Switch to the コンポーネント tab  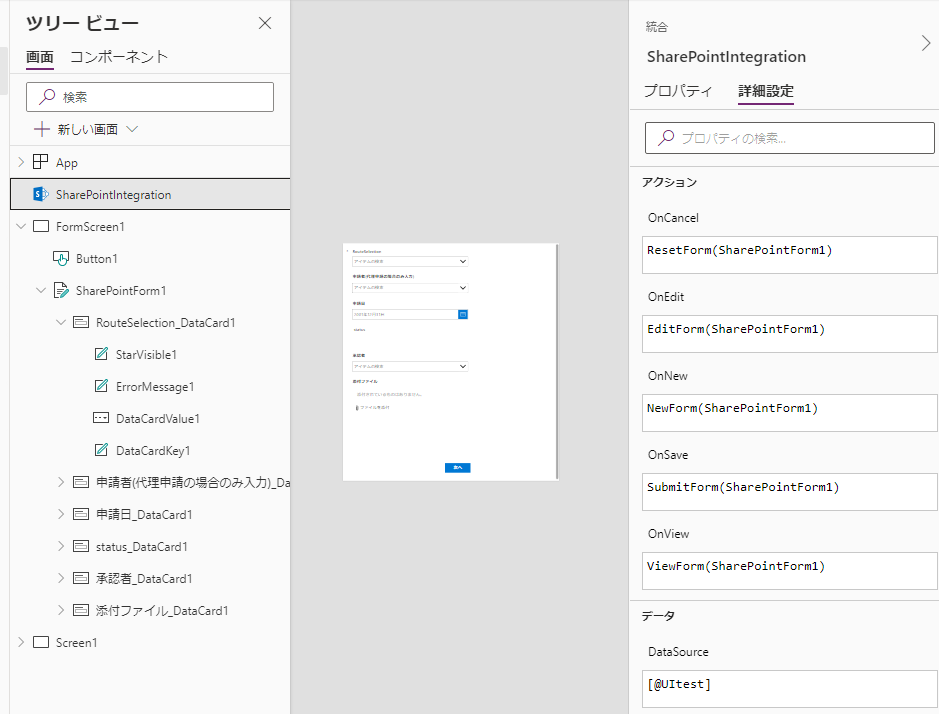(x=119, y=57)
